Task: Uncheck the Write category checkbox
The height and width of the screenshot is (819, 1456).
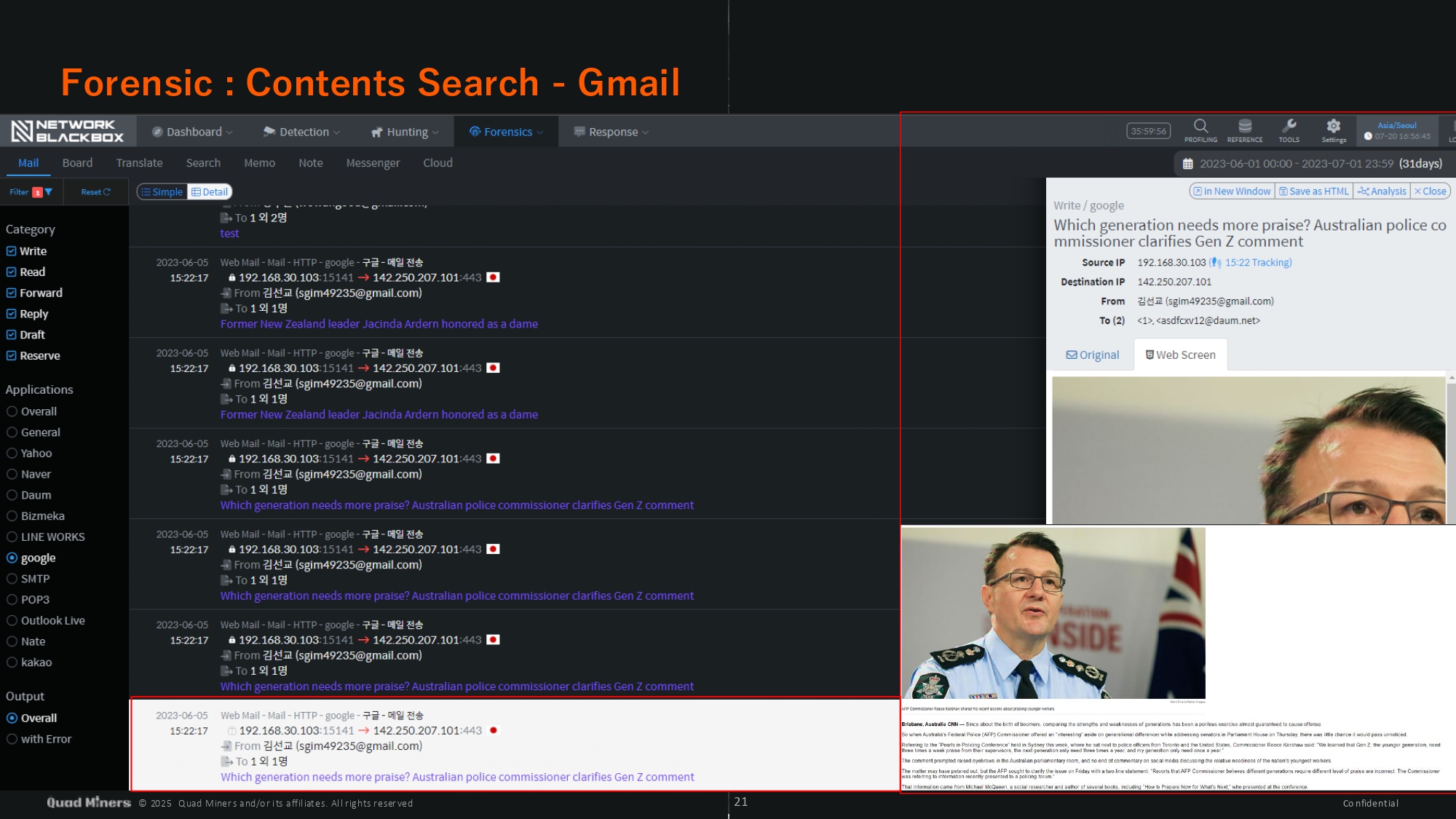Action: click(12, 251)
